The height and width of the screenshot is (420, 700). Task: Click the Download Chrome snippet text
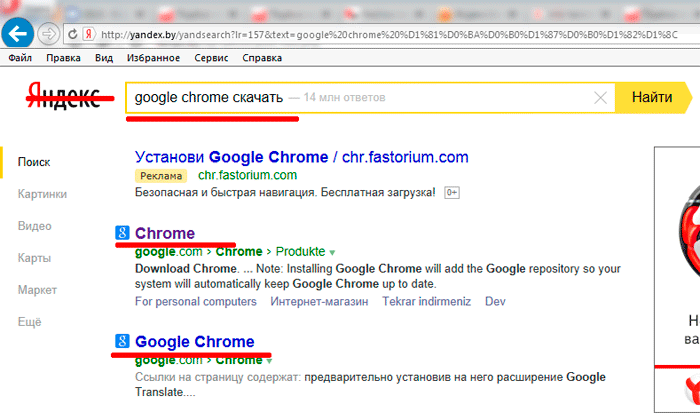click(186, 269)
